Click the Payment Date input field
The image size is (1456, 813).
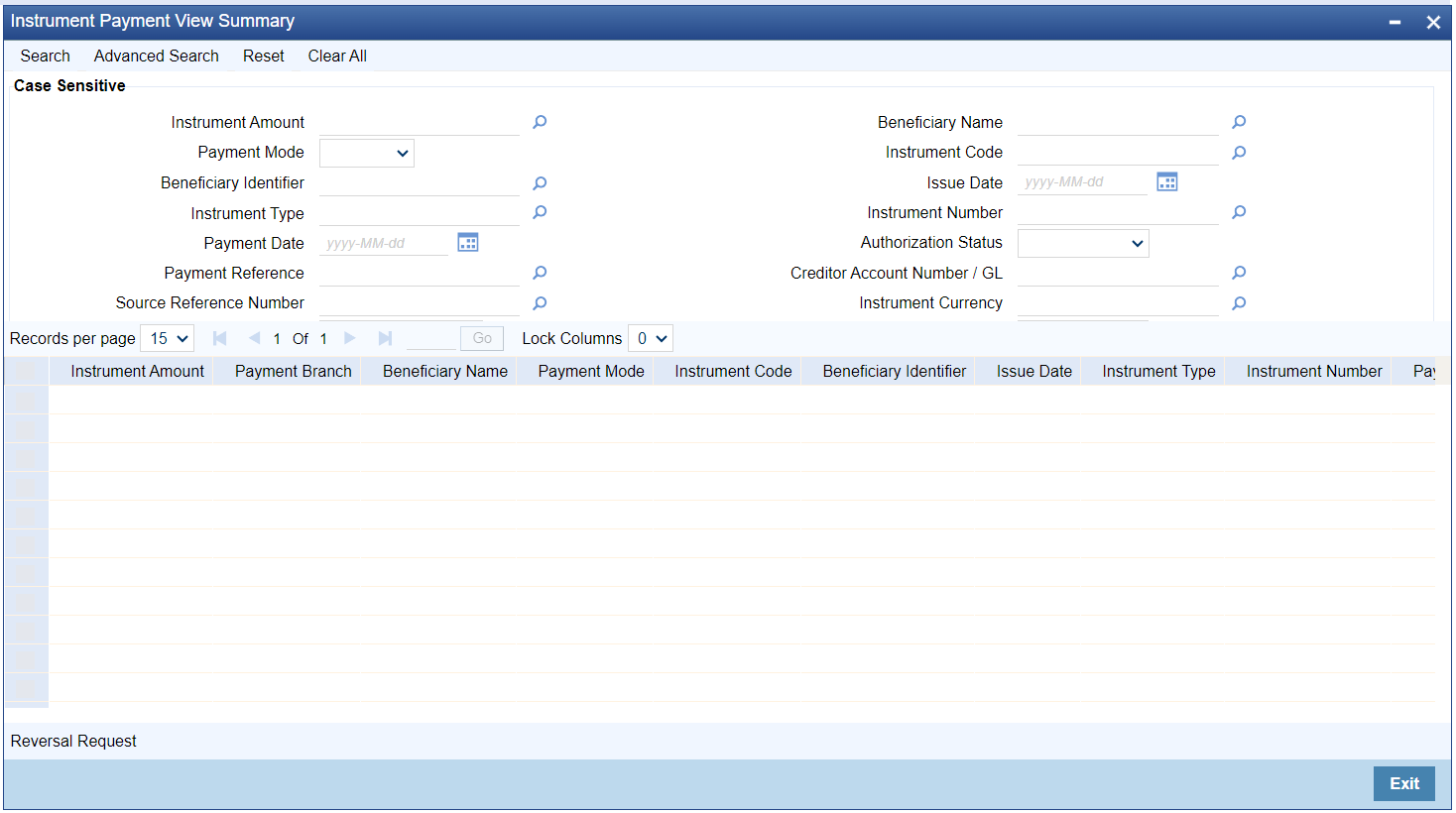click(x=384, y=243)
